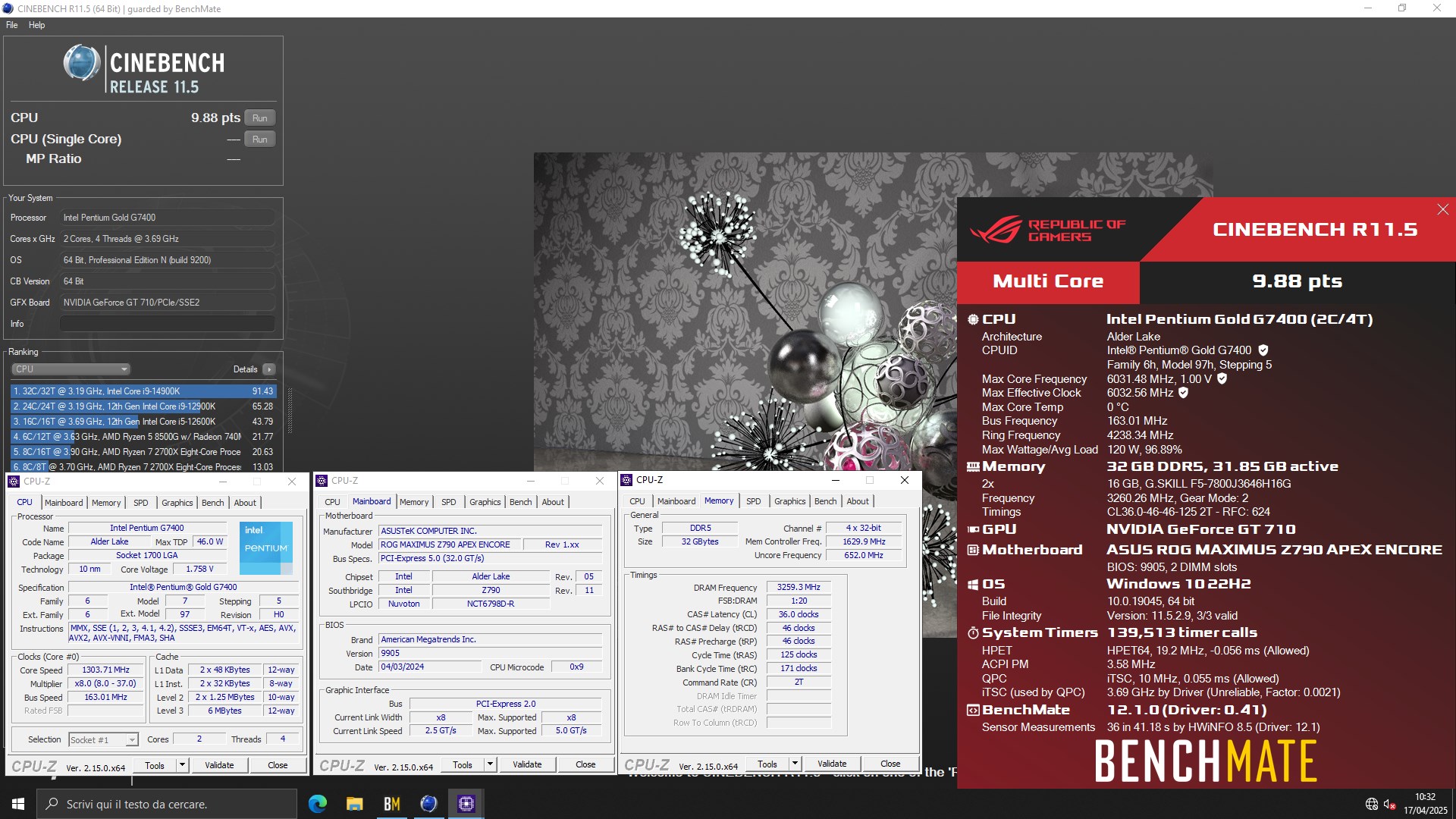Viewport: 1456px width, 819px height.
Task: Open Tools dropdown arrow in CPU-Z Memory window
Action: [x=795, y=764]
